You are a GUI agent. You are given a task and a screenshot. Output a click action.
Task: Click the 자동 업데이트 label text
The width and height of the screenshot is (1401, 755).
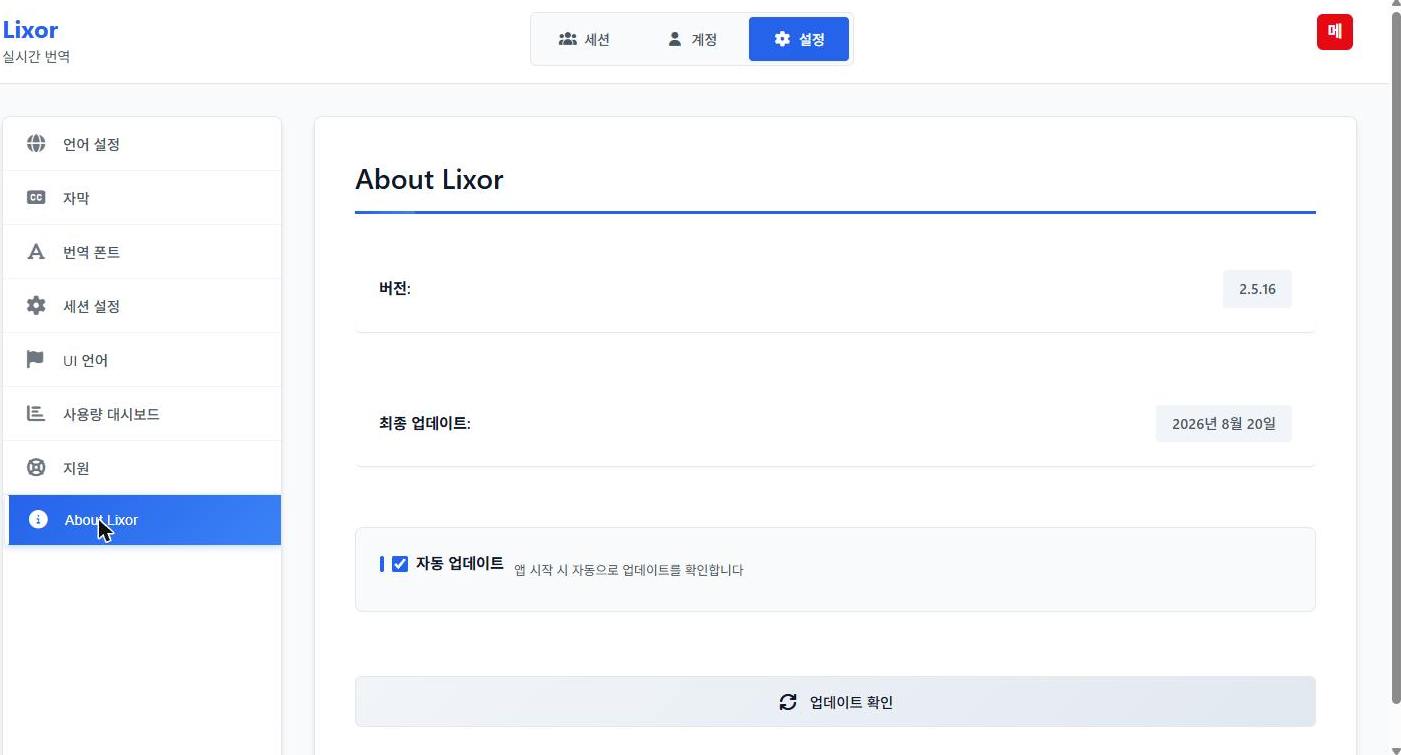[x=460, y=563]
